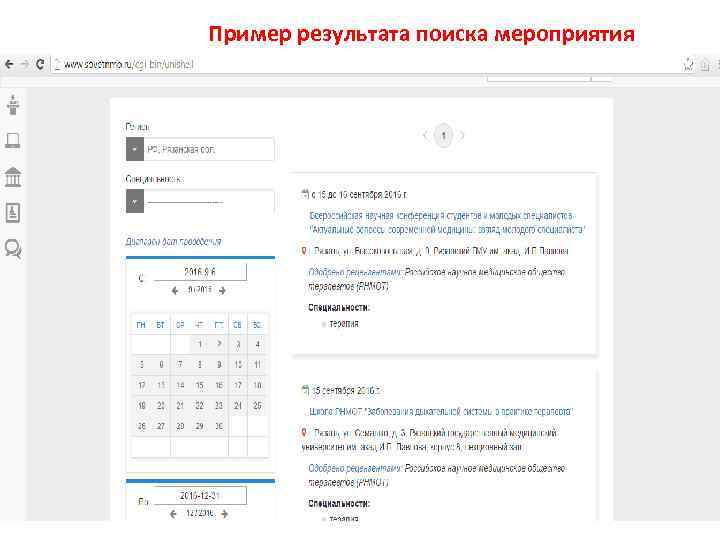Open the chat bubbles icon in the sidebar
This screenshot has width=720, height=540.
pos(13,249)
